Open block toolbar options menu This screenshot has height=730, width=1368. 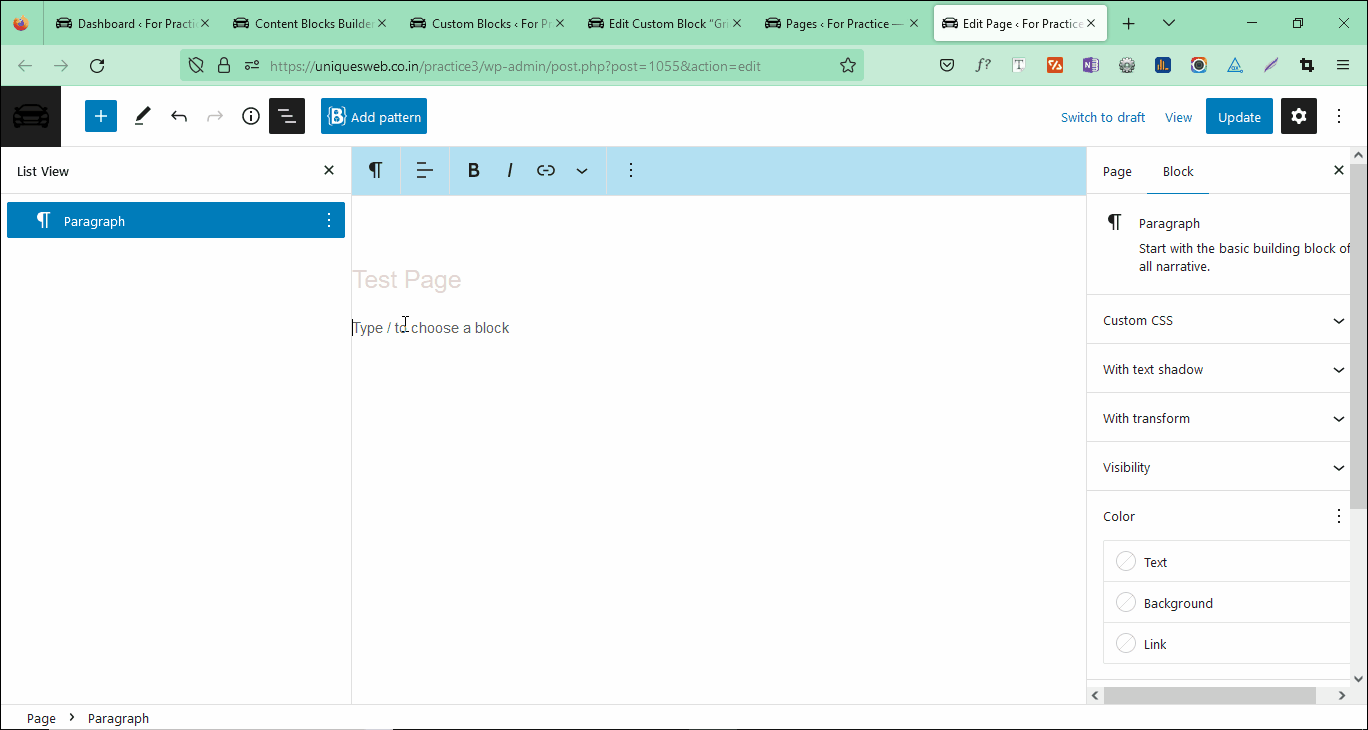[631, 170]
